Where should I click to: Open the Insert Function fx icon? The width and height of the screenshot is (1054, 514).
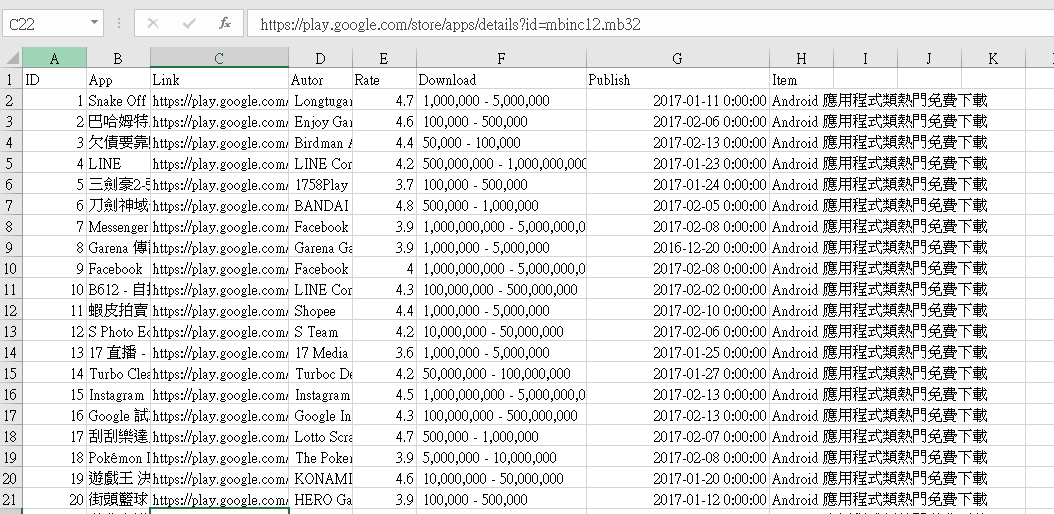click(225, 24)
